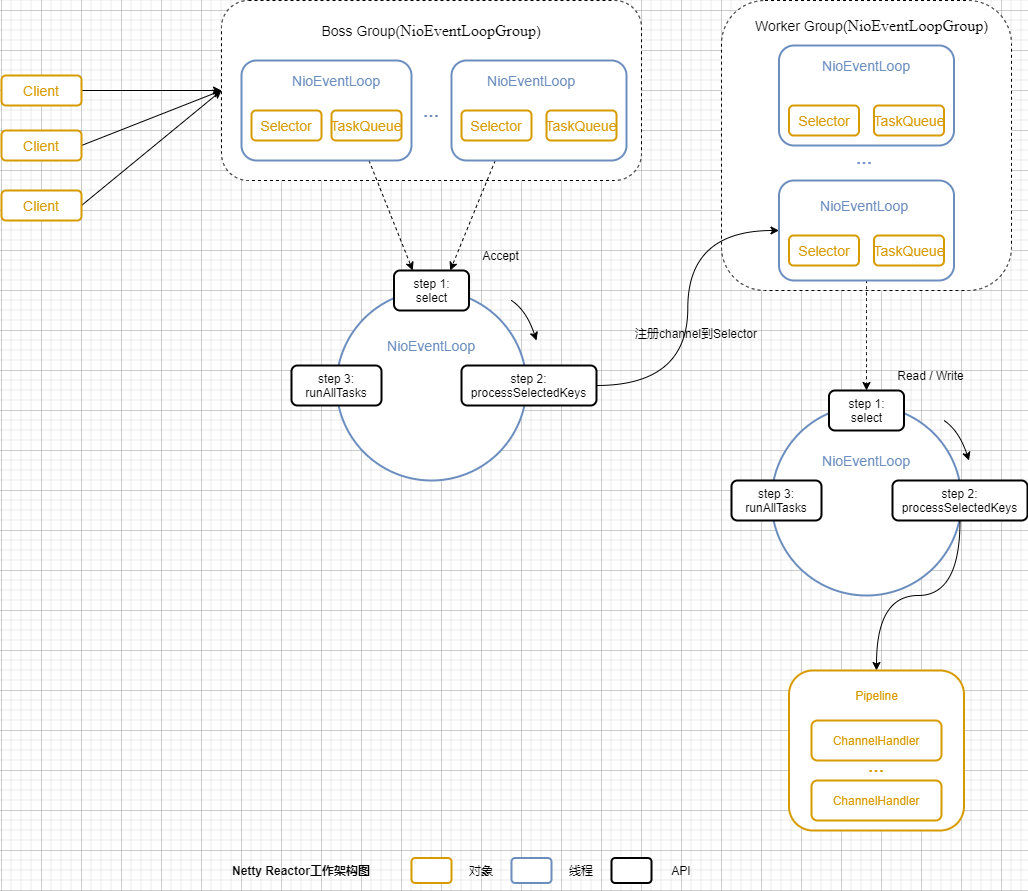
Task: Select the worker loop's step 3 runAllTasks box
Action: (x=776, y=501)
